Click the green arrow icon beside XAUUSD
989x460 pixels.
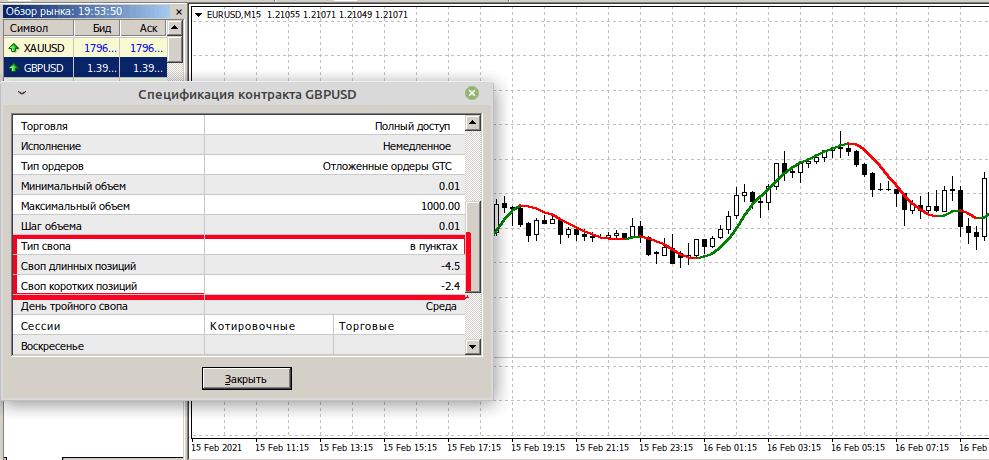(13, 47)
